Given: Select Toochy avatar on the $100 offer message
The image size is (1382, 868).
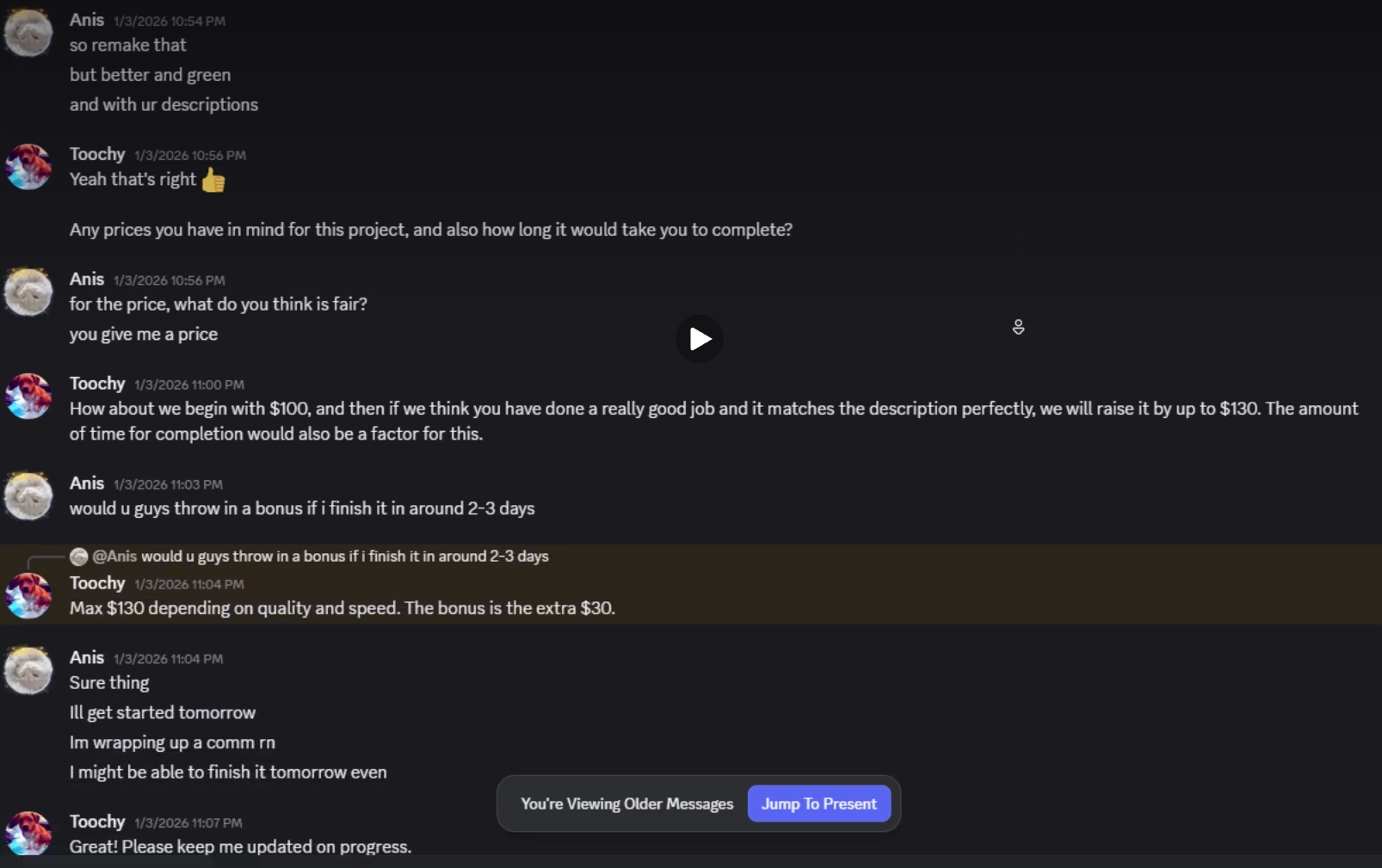Looking at the screenshot, I should point(28,397).
